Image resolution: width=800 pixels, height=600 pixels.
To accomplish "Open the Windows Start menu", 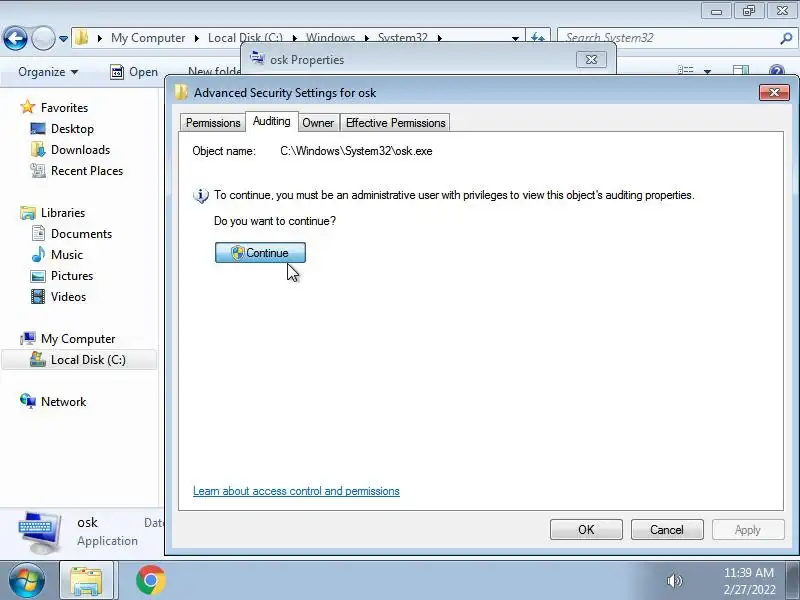I will point(26,580).
